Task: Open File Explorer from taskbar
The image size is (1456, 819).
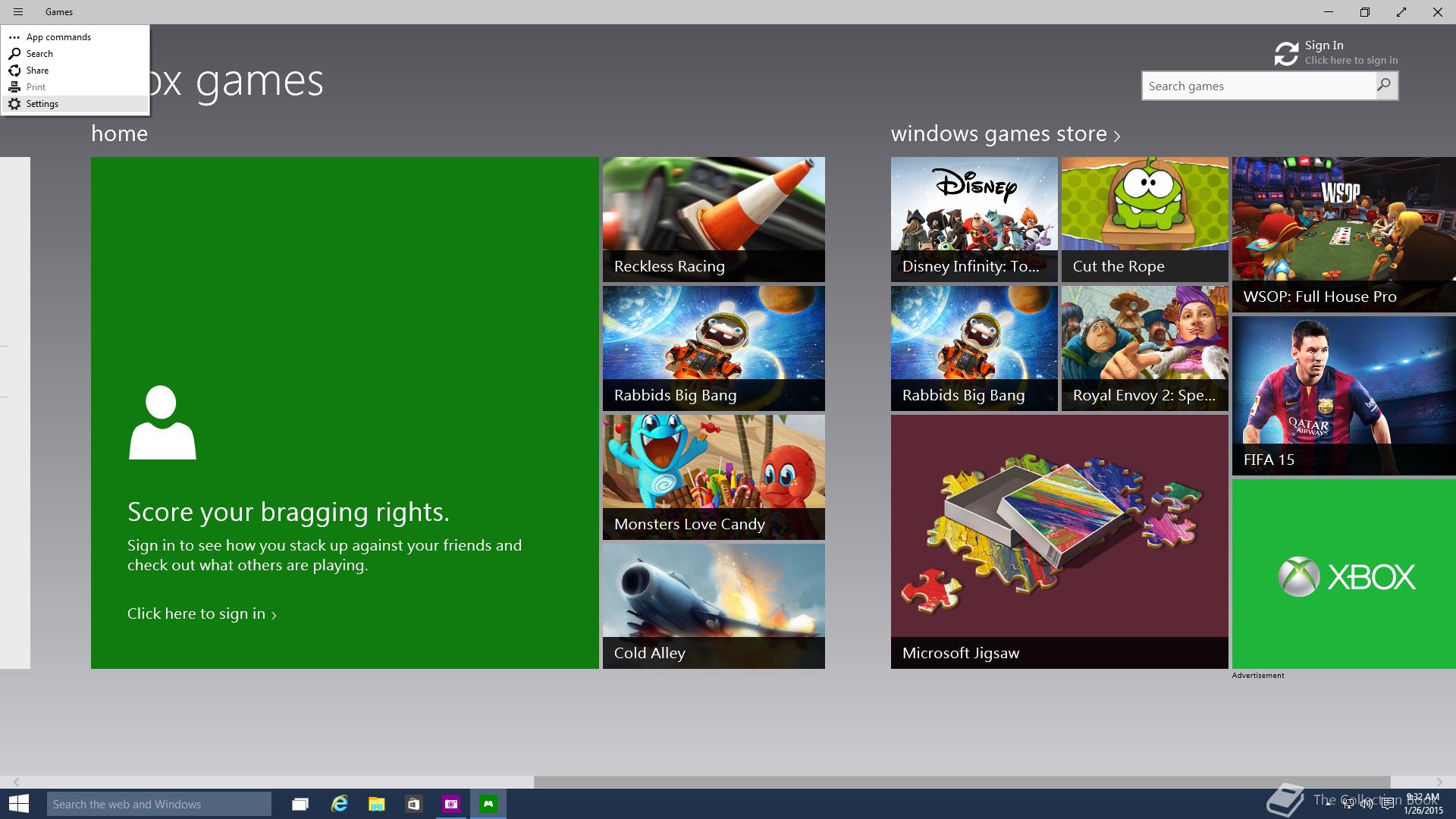Action: tap(376, 804)
